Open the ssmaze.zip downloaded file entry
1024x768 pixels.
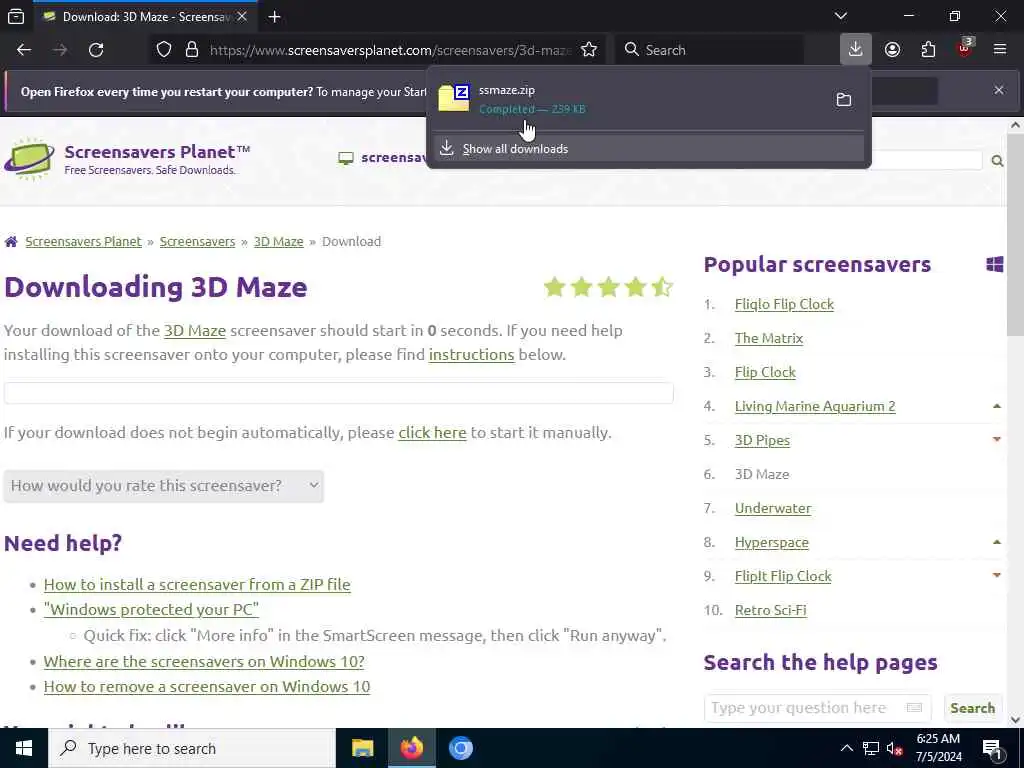tap(627, 99)
